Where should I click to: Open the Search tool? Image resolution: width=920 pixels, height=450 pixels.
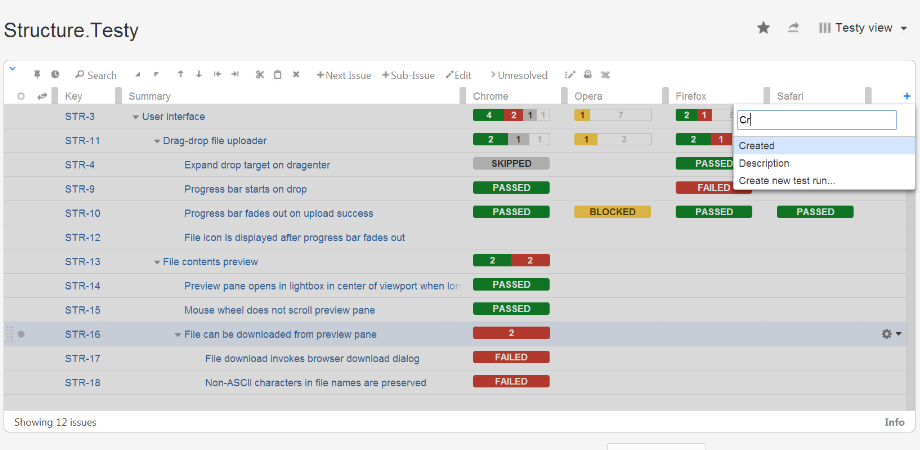coord(96,75)
